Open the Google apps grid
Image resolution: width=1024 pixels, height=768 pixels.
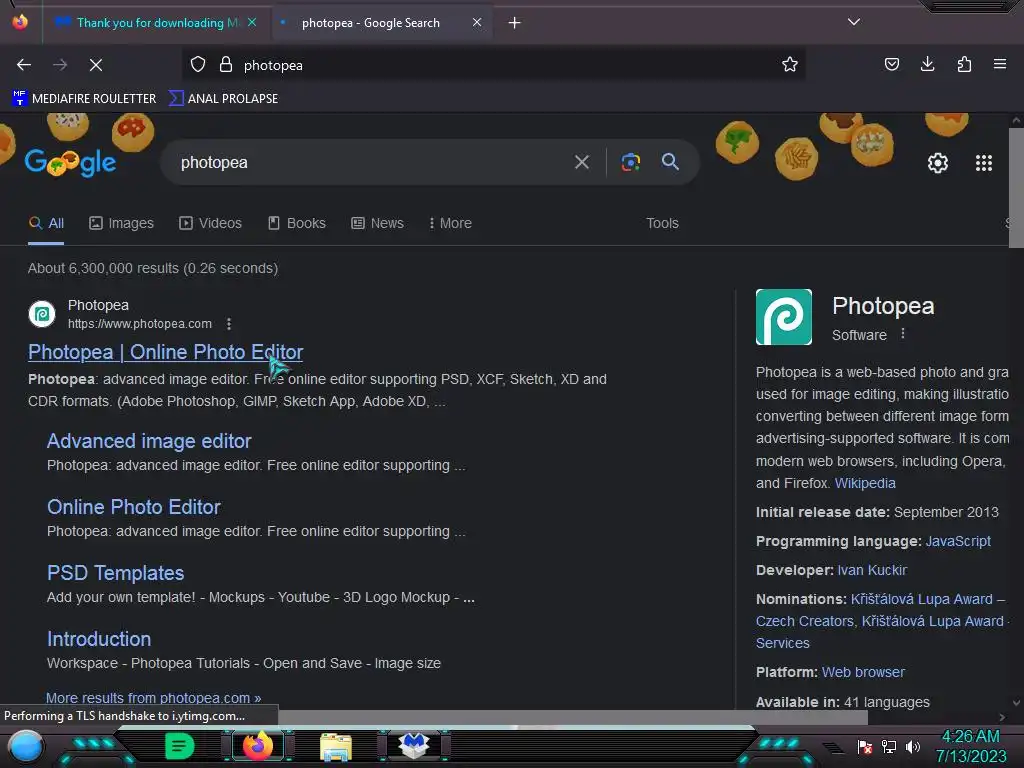[x=984, y=163]
